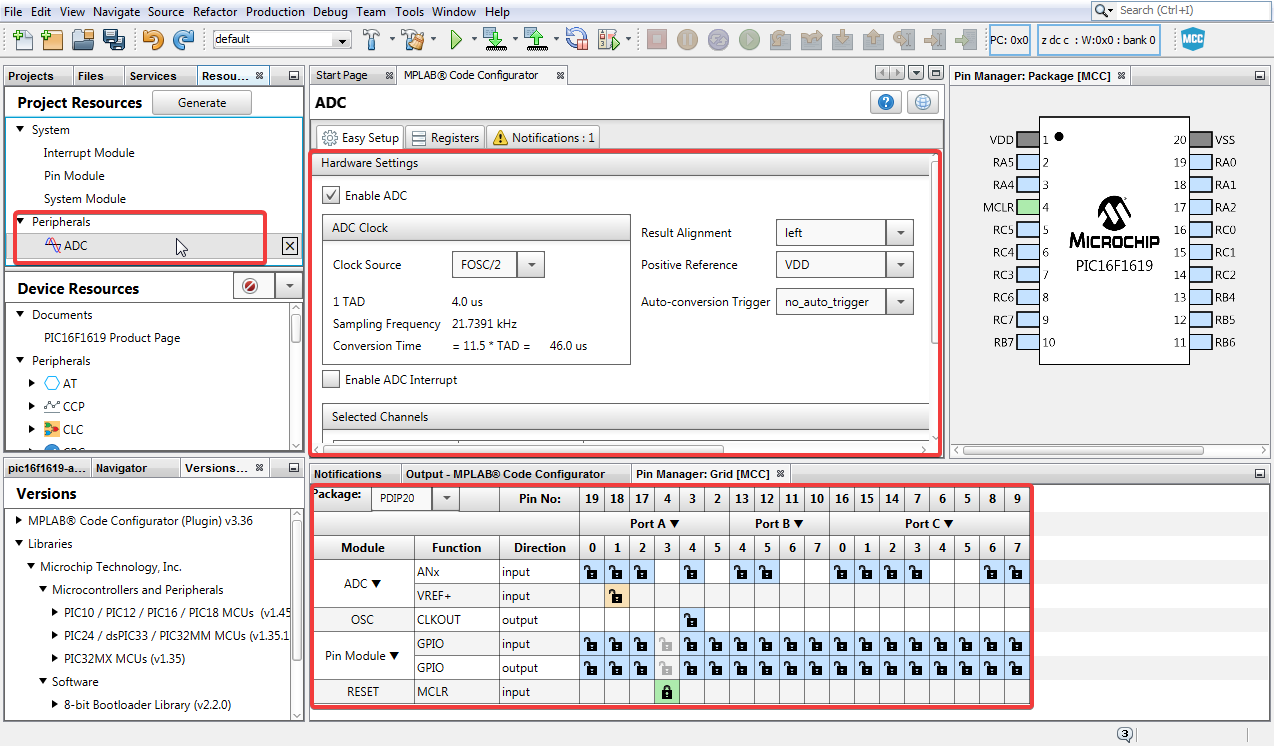Build the project with the hammer icon

(370, 40)
